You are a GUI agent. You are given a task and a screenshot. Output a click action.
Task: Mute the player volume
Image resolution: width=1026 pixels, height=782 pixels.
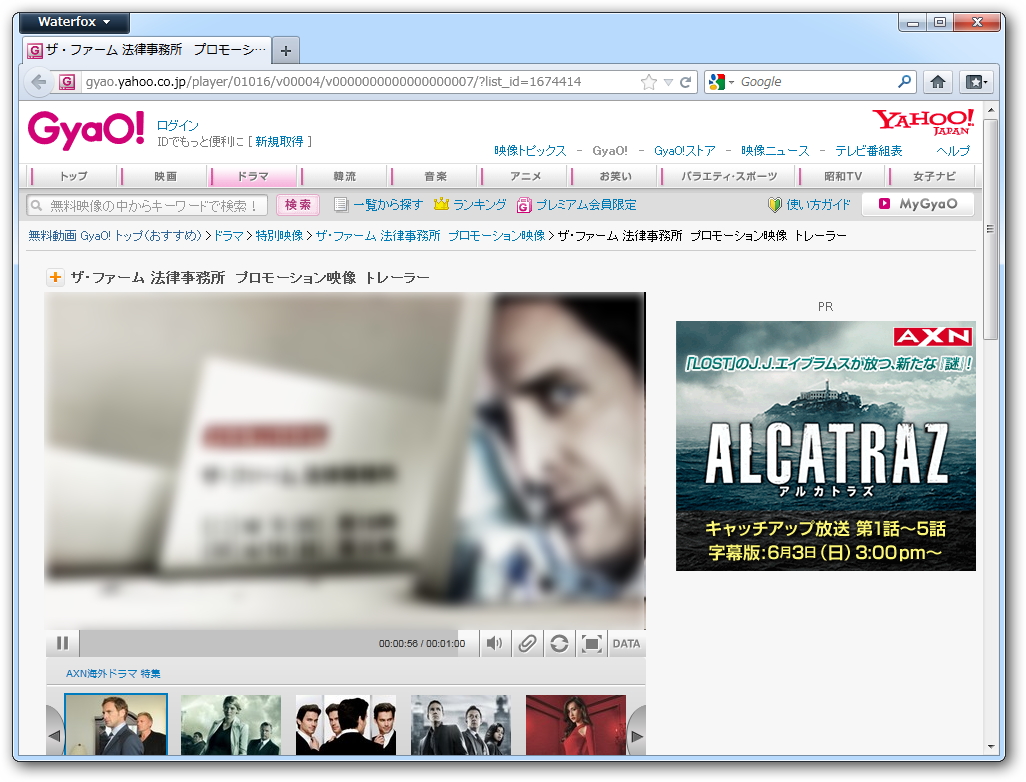point(494,643)
